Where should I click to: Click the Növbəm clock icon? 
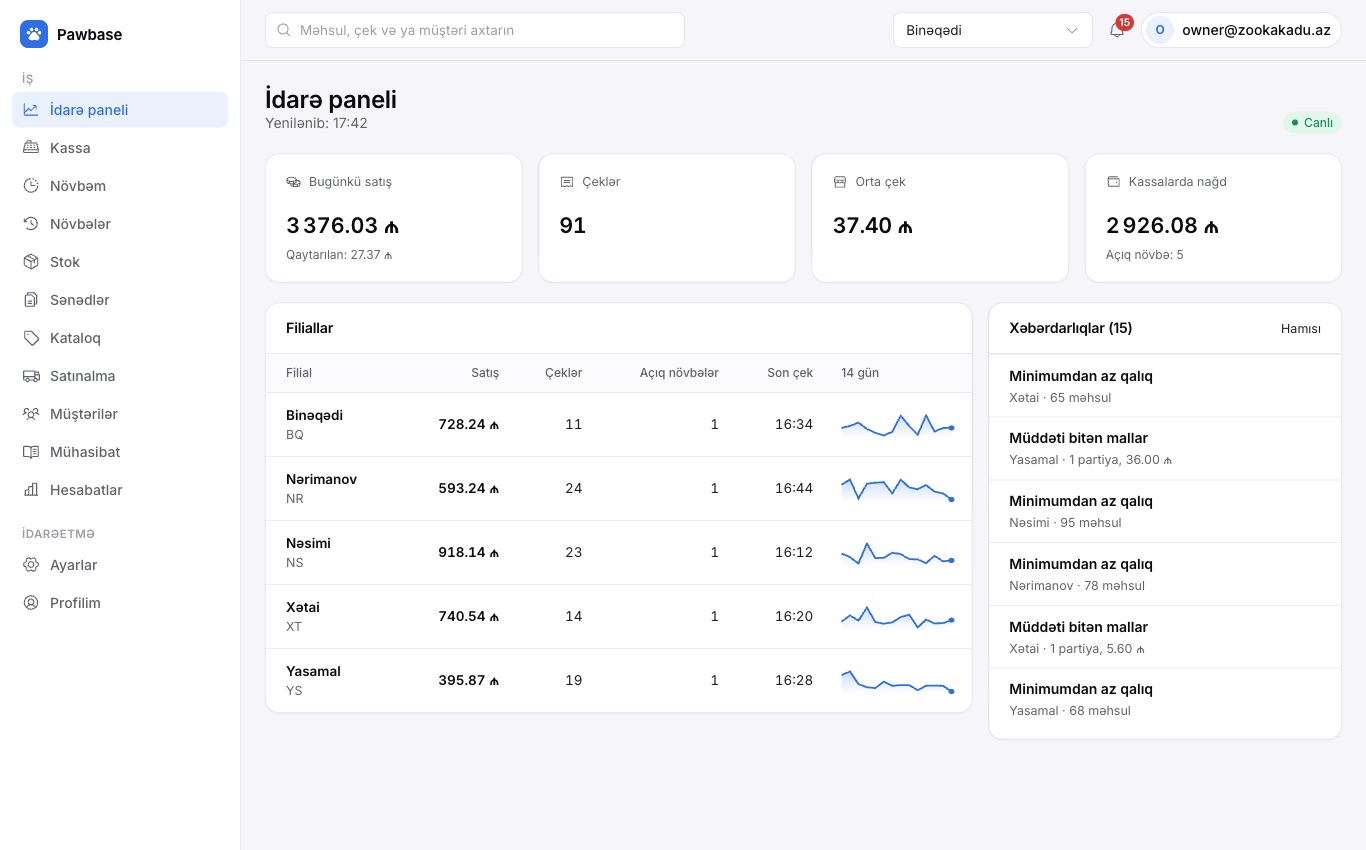(x=31, y=186)
